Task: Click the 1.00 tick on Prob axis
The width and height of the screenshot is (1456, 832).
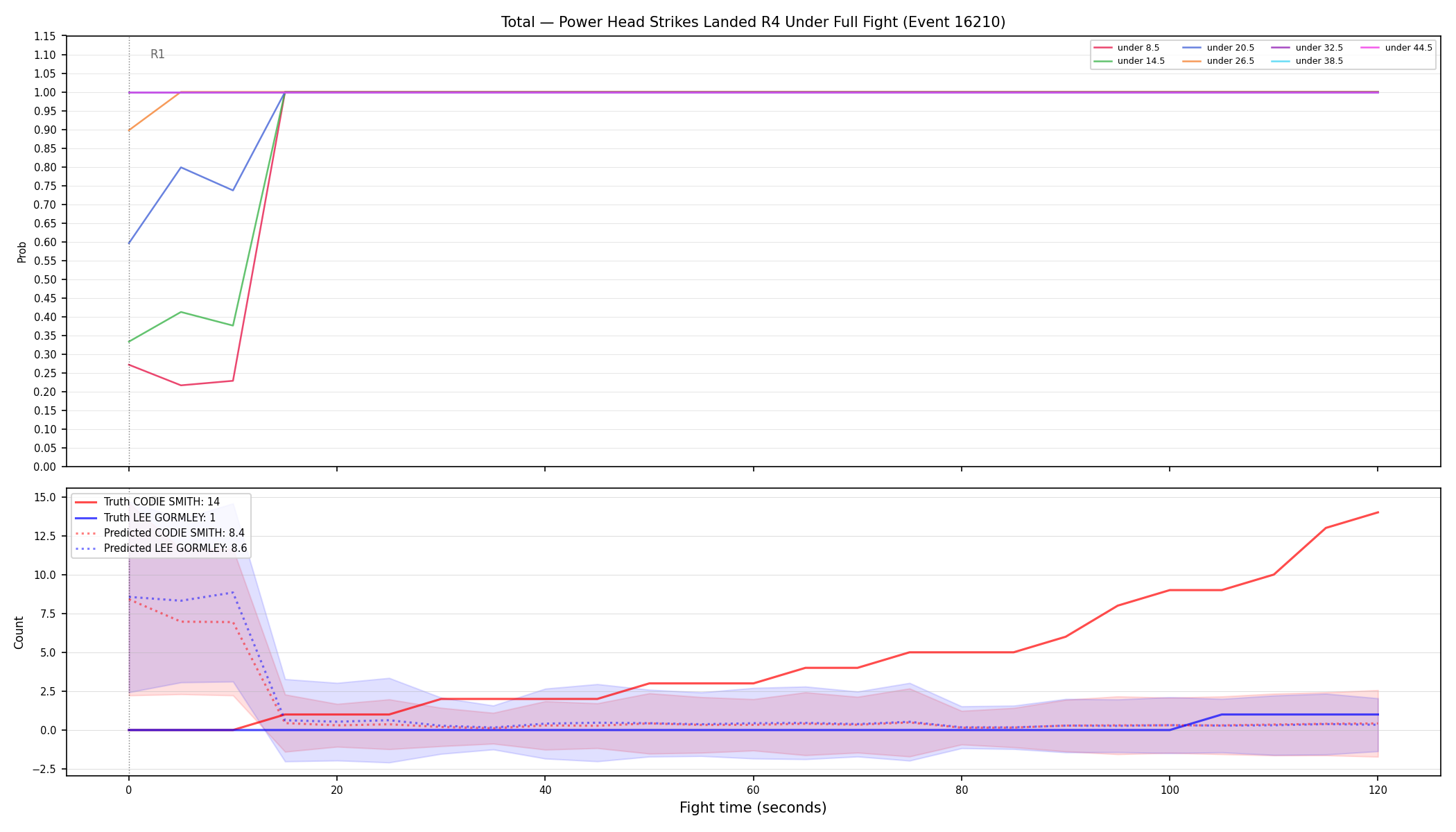Action: 45,92
